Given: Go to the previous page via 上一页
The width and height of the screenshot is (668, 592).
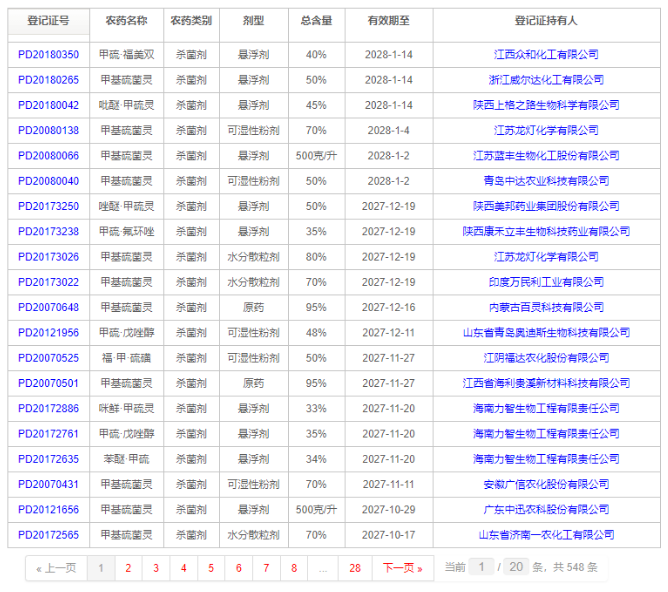Looking at the screenshot, I should point(56,568).
